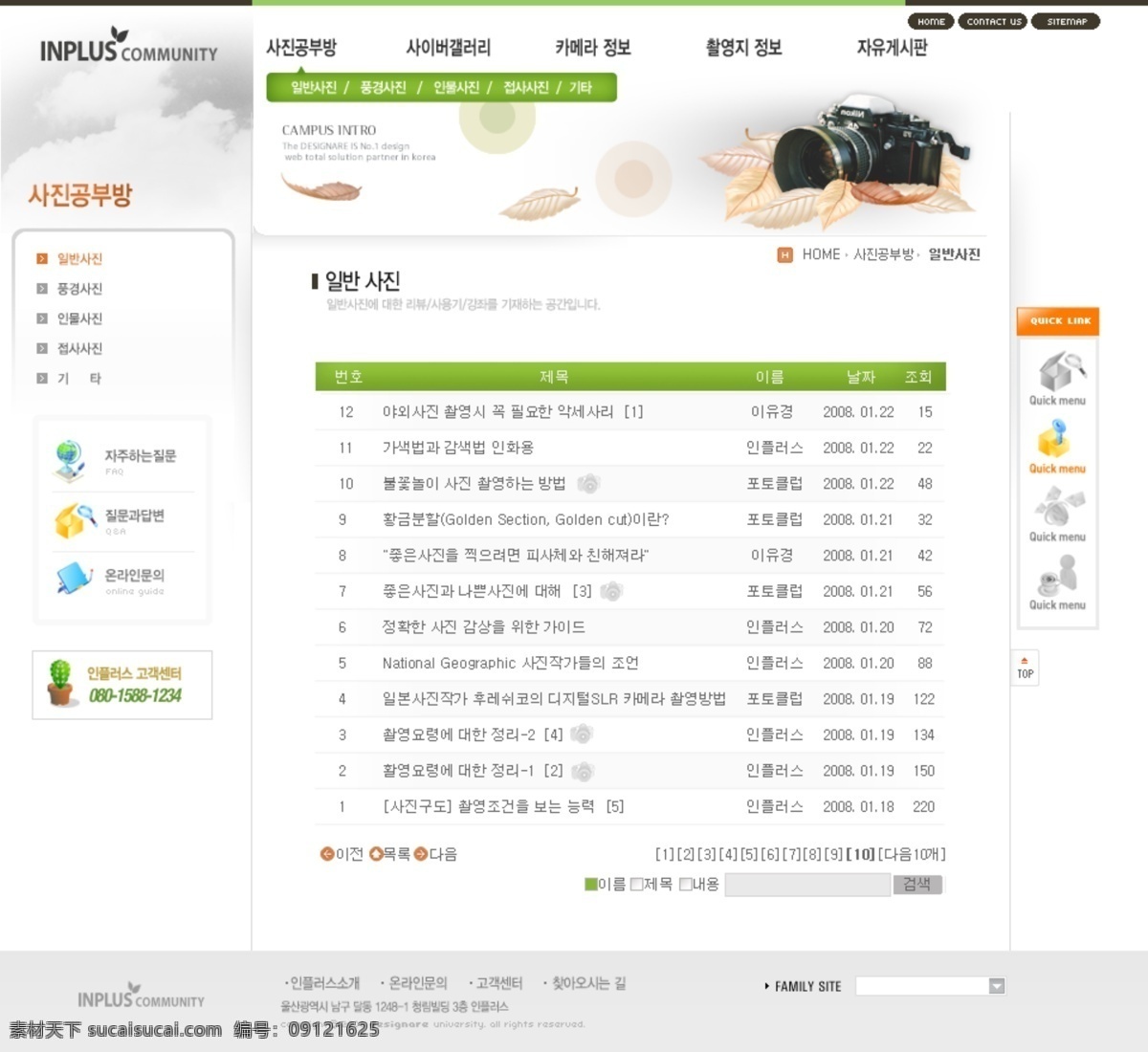This screenshot has width=1148, height=1052.
Task: Open post National Geographic 사진작가들의 조언
Action: (510, 663)
